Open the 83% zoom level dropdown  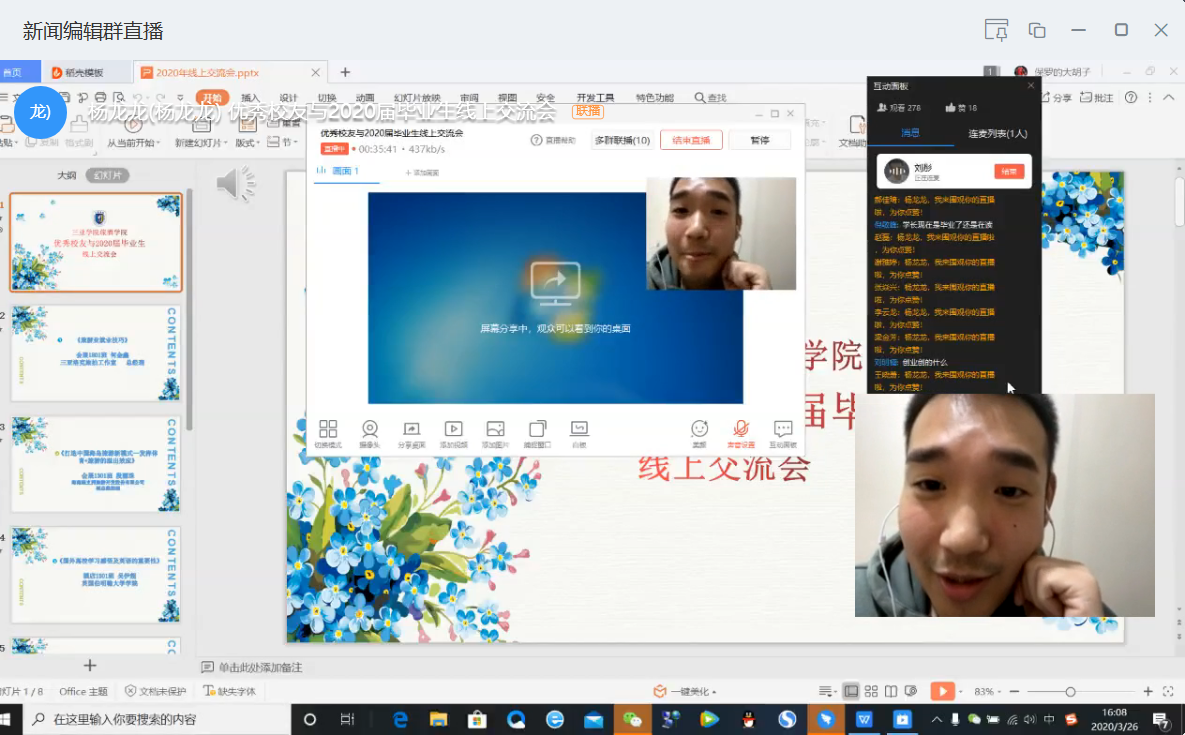click(x=988, y=691)
